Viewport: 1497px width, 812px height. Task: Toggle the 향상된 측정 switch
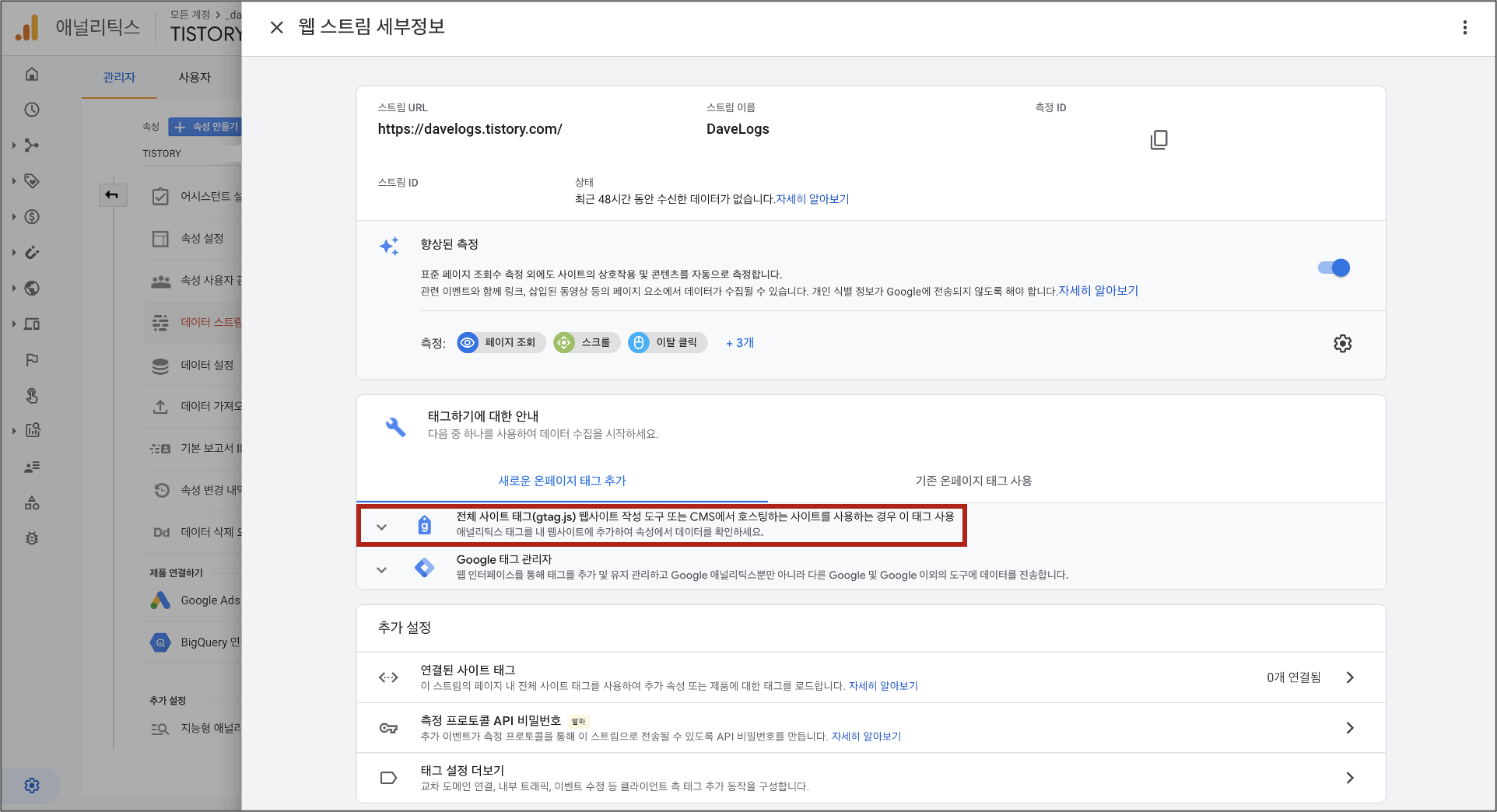point(1334,268)
